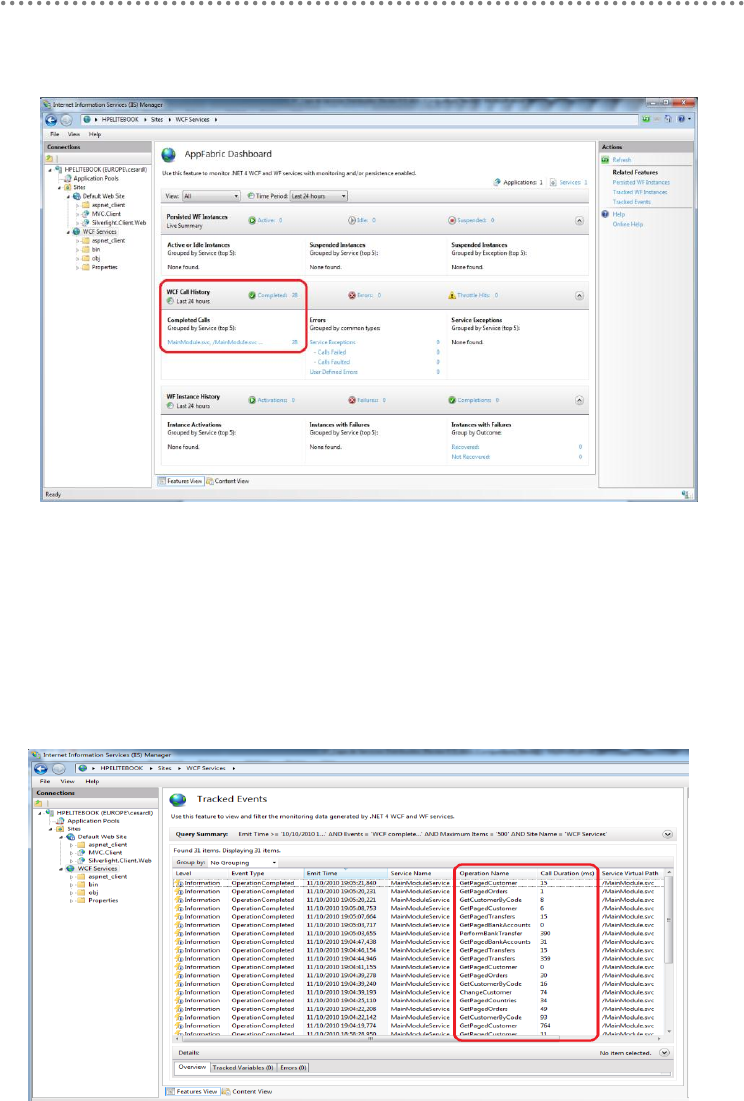Click Help icon in dashboard window's address bar
The height and width of the screenshot is (1101, 744).
pos(682,119)
